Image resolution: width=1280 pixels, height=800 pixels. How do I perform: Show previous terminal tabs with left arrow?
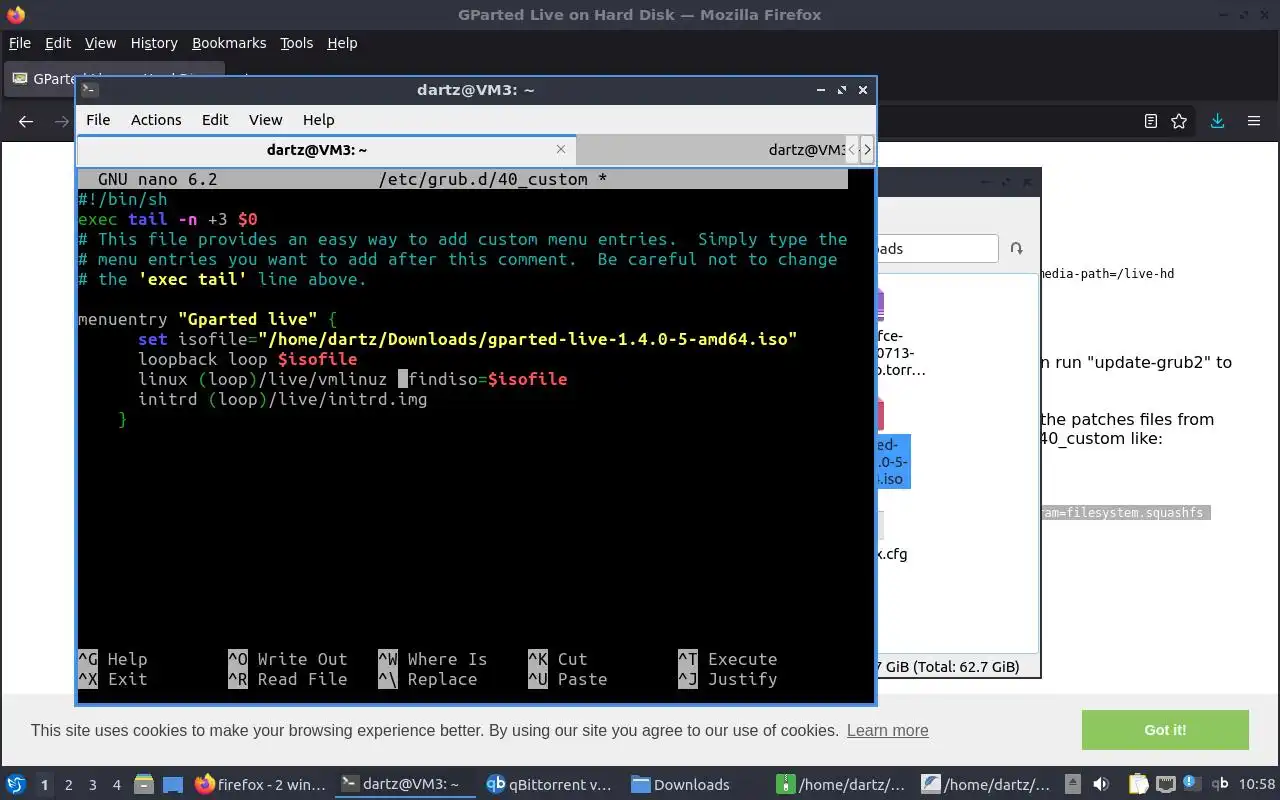pyautogui.click(x=853, y=149)
